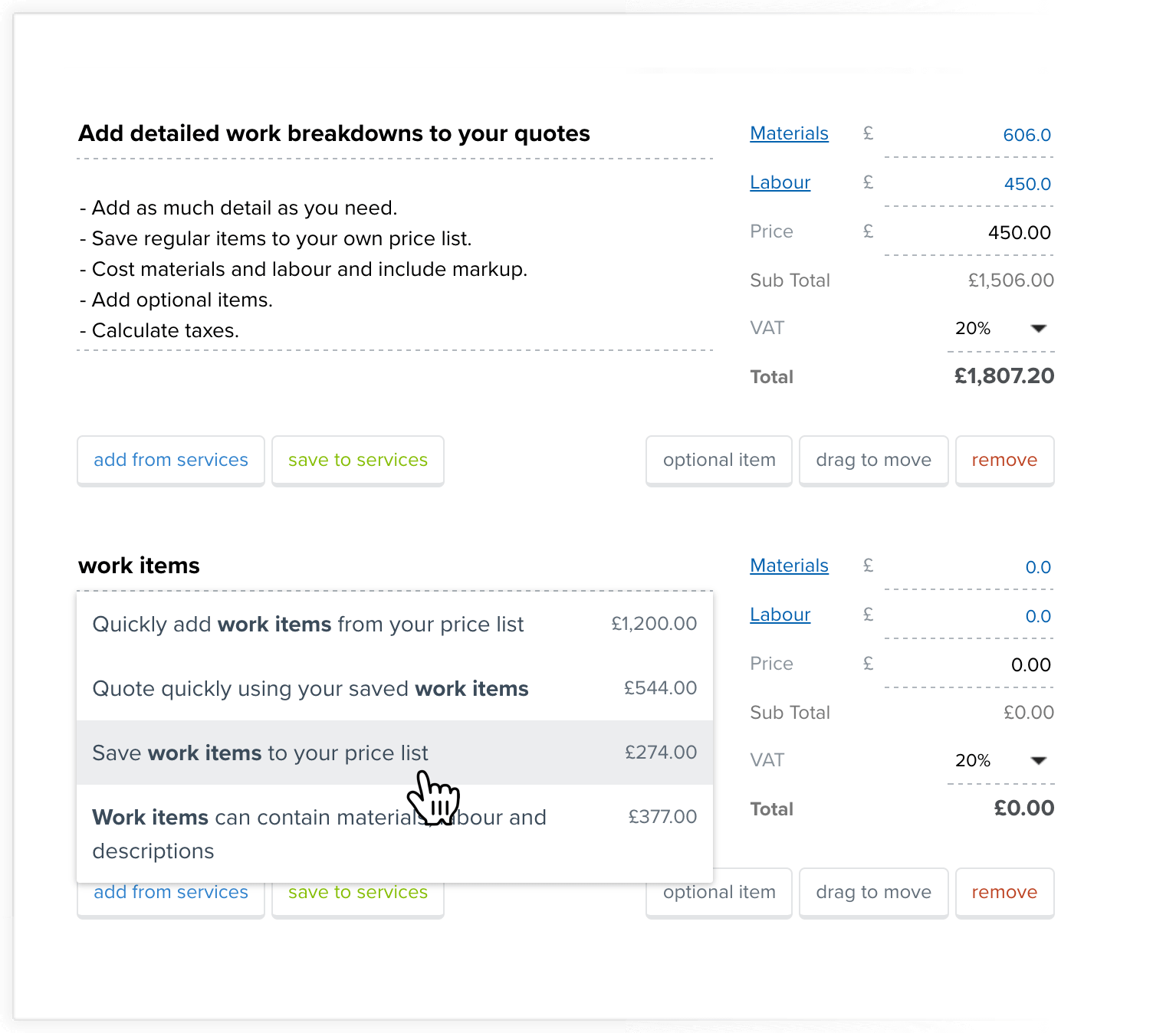Open the VAT rate dropdown showing 20% in top section

1000,328
